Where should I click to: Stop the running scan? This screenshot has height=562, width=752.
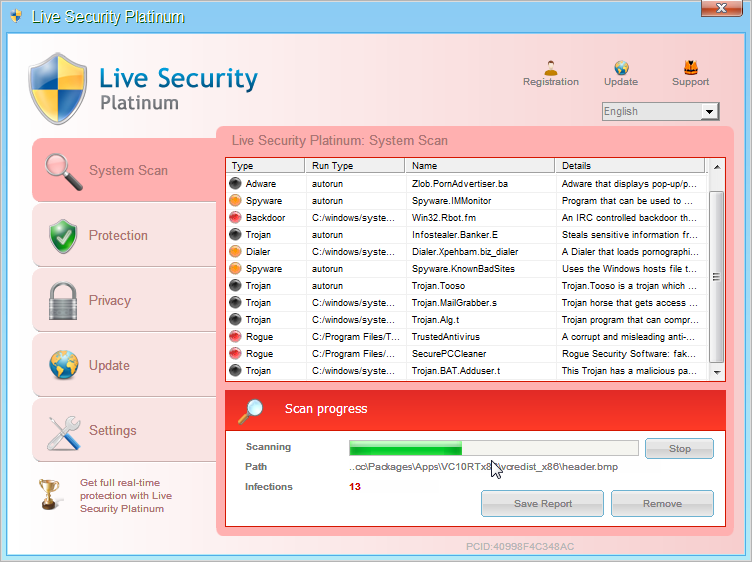point(679,449)
